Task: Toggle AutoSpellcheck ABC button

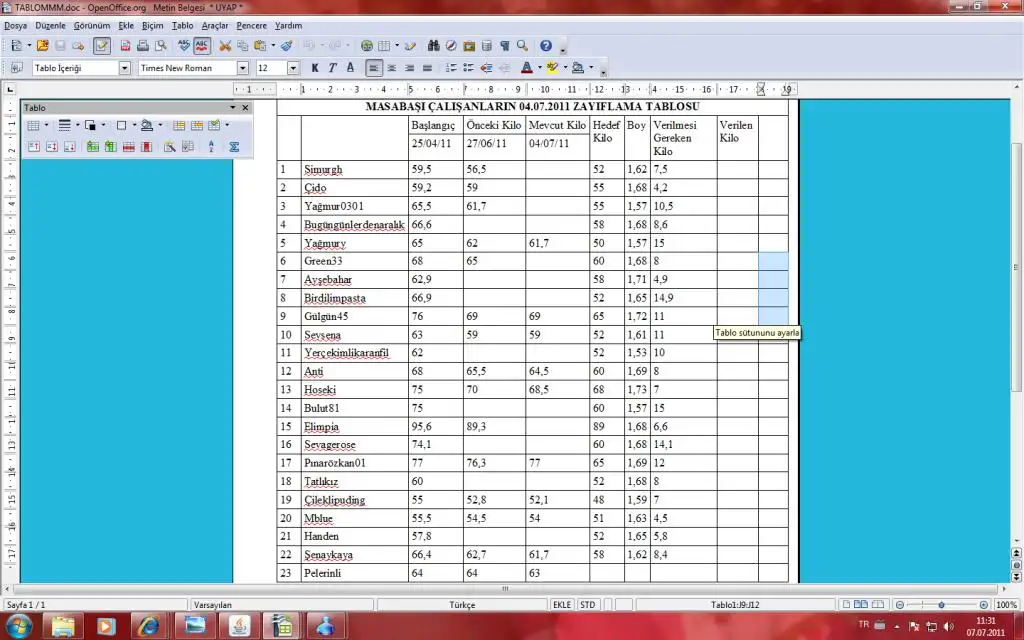Action: click(x=202, y=46)
